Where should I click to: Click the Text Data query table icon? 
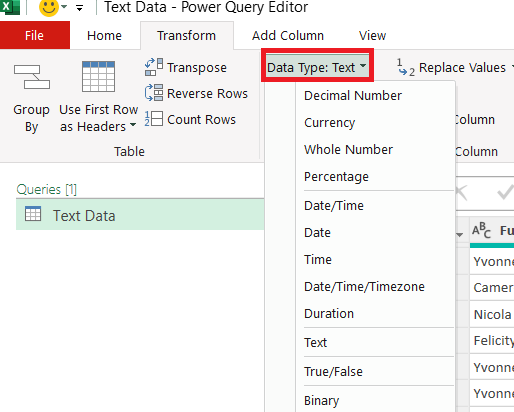pos(33,214)
